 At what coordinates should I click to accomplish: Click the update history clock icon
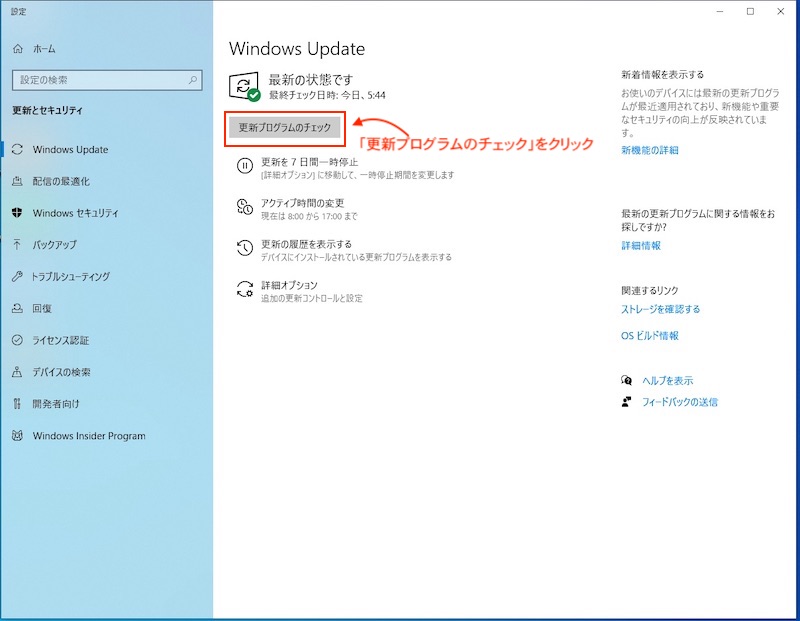pos(245,248)
